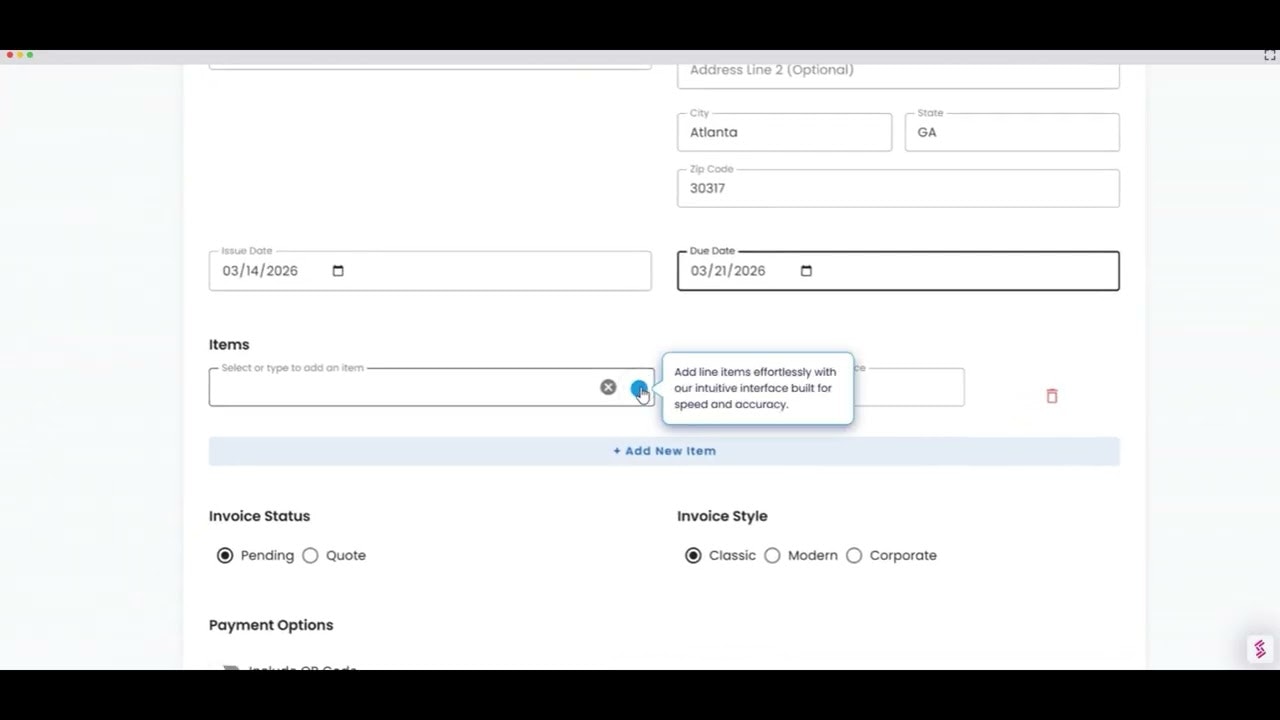The width and height of the screenshot is (1280, 720).
Task: Open the item selection combo box
Action: pos(400,387)
